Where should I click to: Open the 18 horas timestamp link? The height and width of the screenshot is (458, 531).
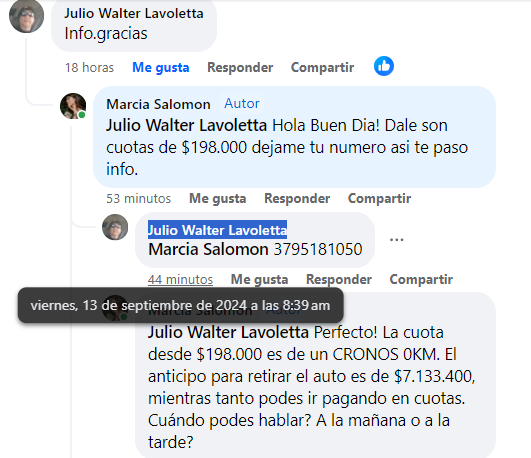[89, 67]
